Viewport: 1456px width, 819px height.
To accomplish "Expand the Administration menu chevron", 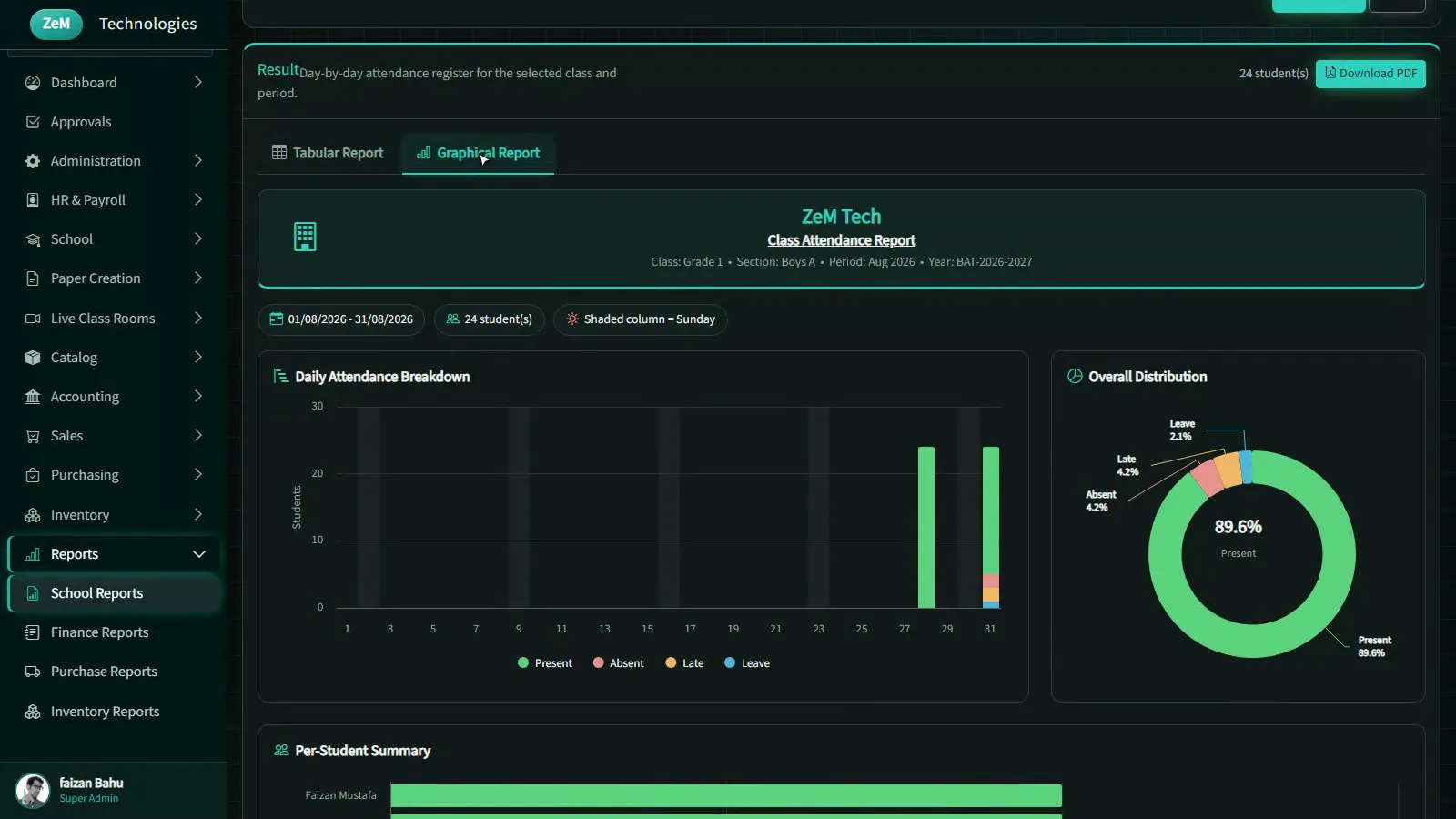I will tap(198, 161).
